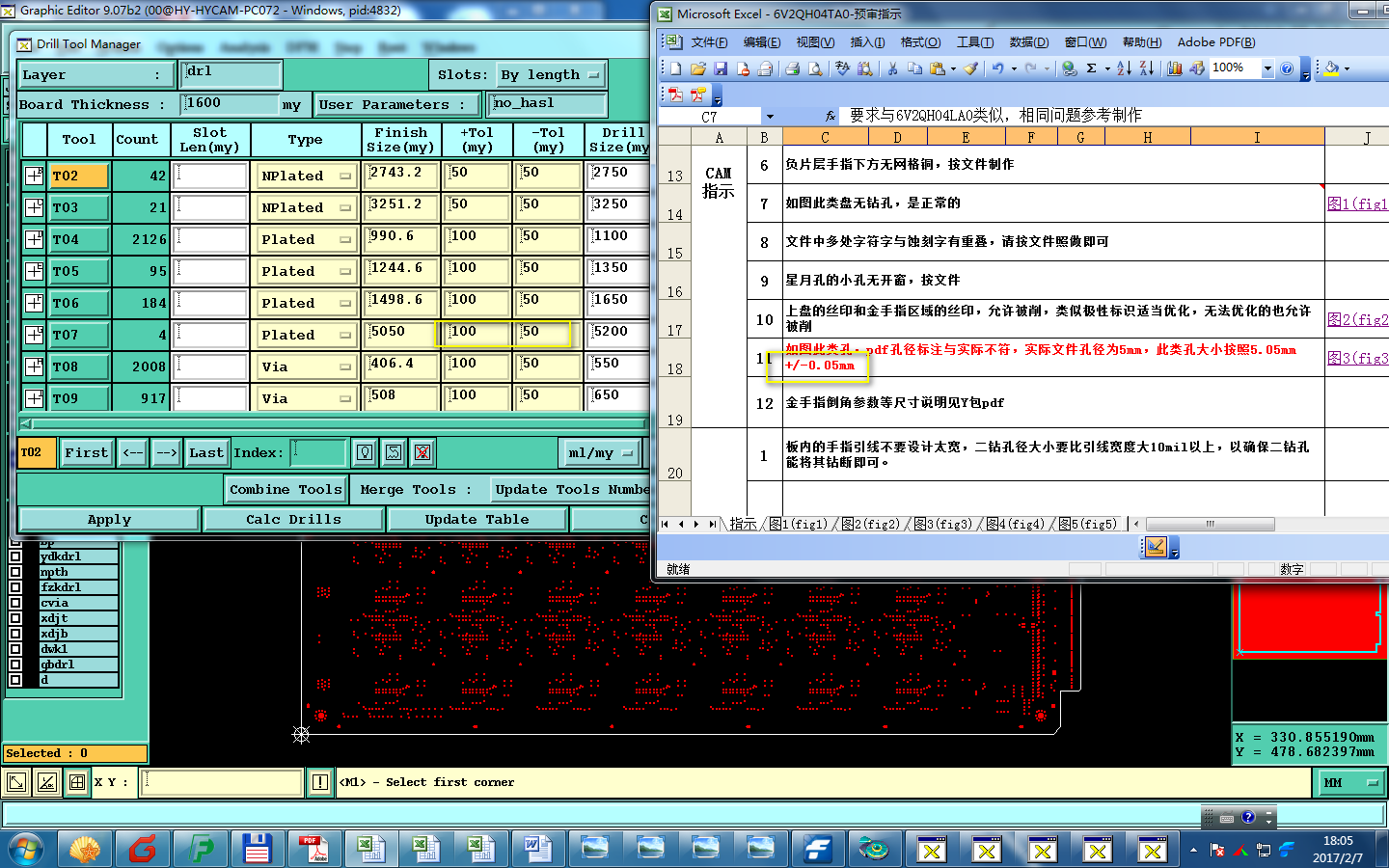Image resolution: width=1389 pixels, height=868 pixels.
Task: Click the Apply button in Drill Tool Manager
Action: 109,519
